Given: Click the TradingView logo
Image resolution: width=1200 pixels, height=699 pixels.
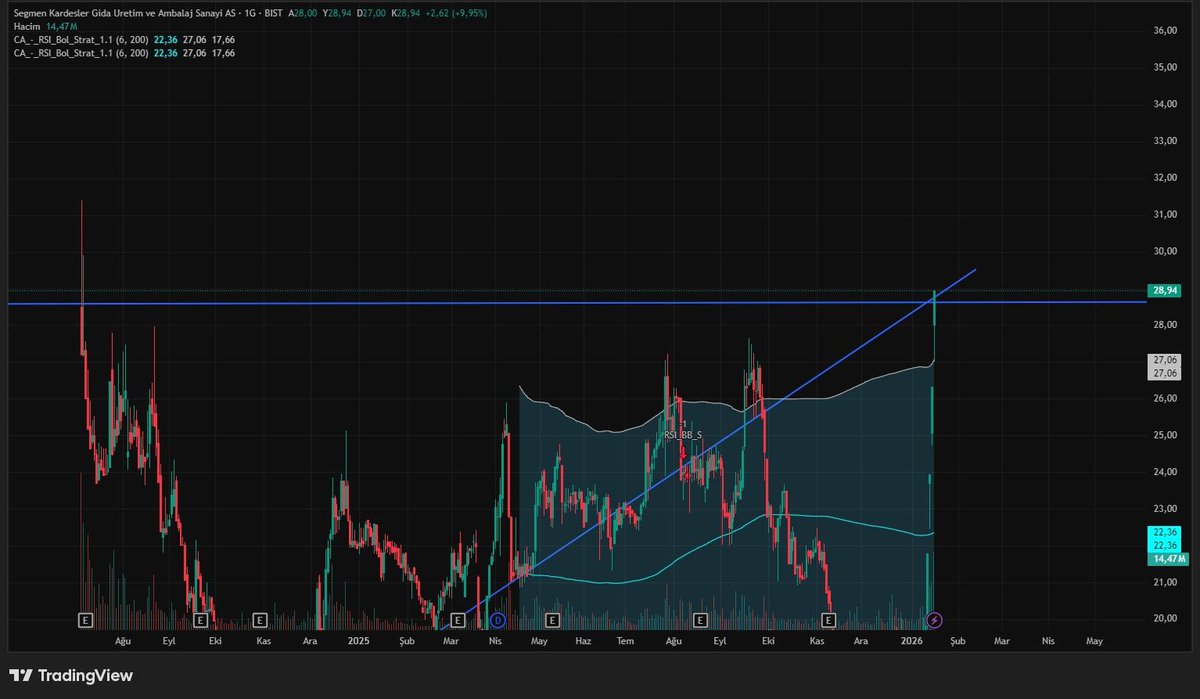Looking at the screenshot, I should tap(70, 676).
